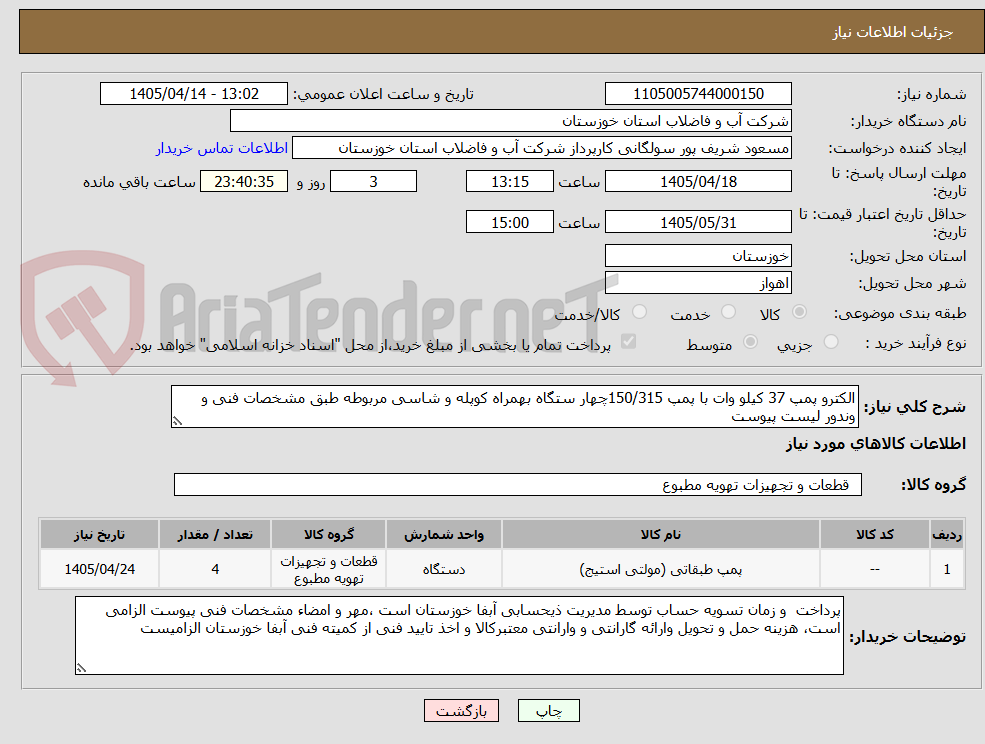Screen dimensions: 985x744
Task: Click the price validity date 1405/05/31
Action: coord(698,222)
